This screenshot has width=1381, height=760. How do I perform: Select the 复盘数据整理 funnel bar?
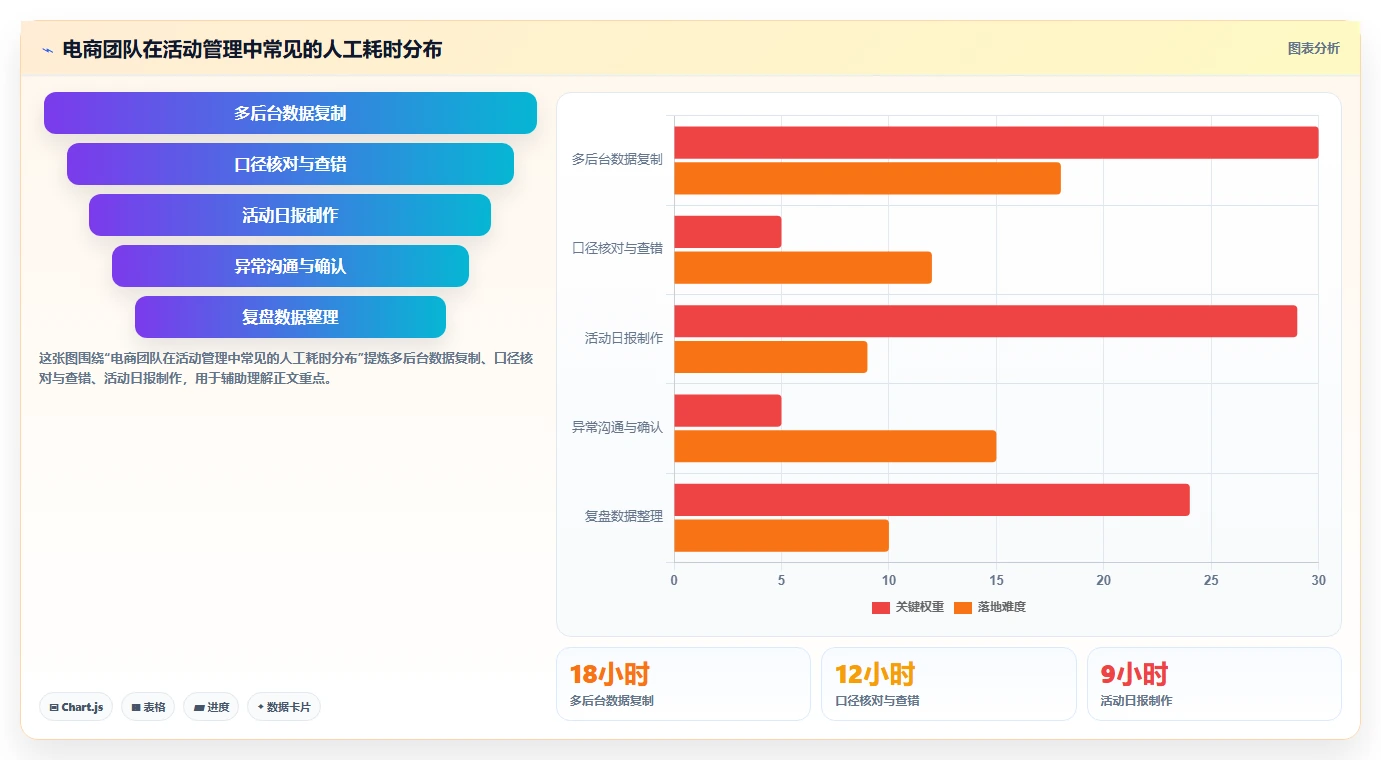tap(290, 317)
